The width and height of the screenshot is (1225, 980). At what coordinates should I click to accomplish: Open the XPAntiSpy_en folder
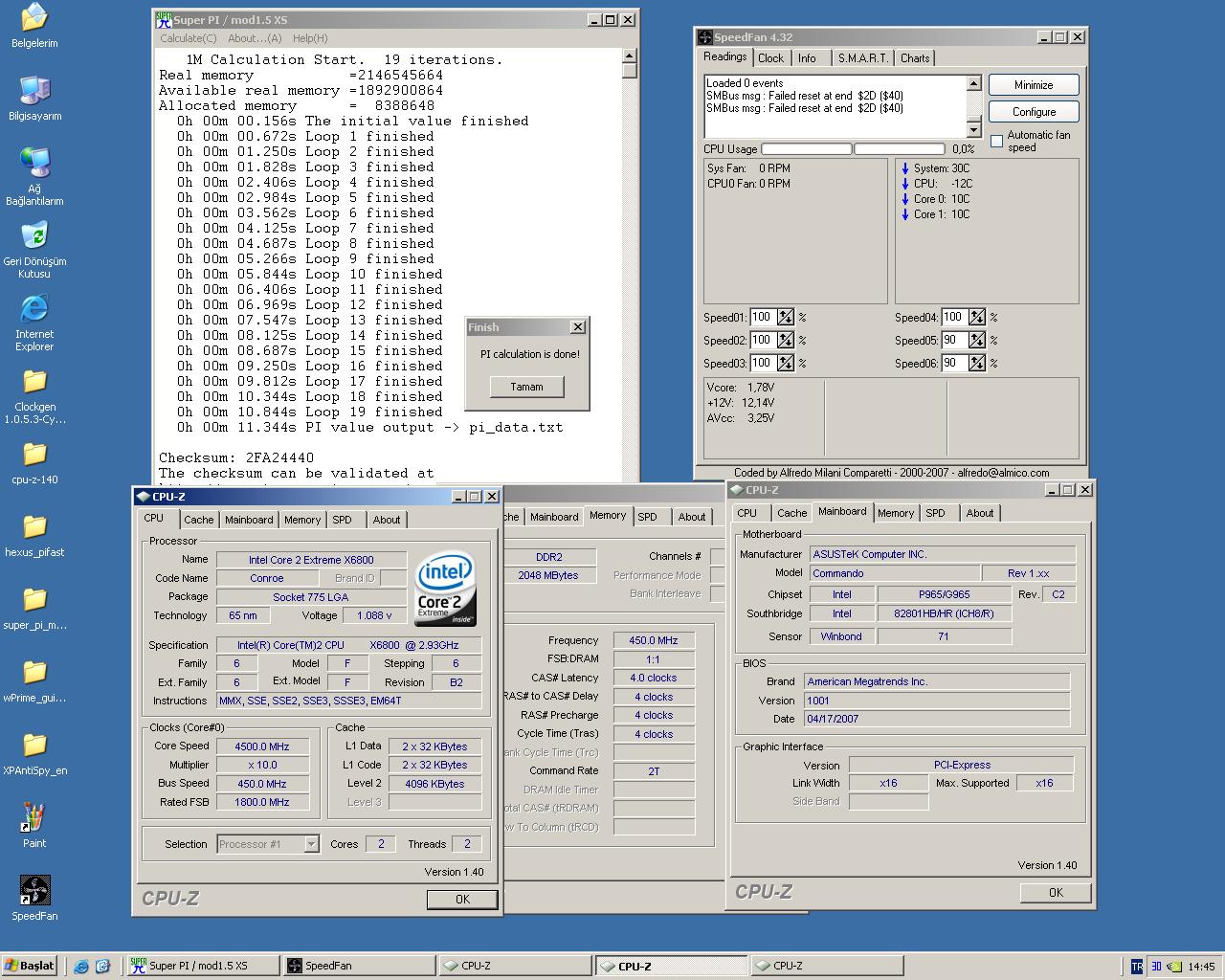(34, 753)
